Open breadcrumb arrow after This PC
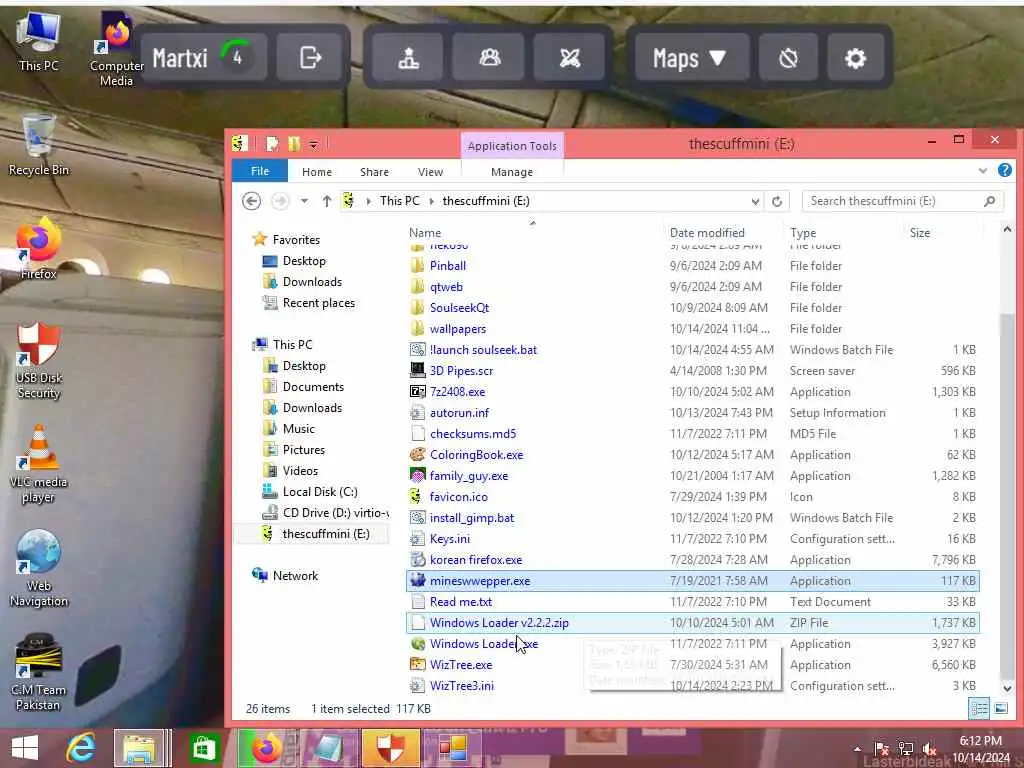The height and width of the screenshot is (768, 1024). pyautogui.click(x=431, y=201)
